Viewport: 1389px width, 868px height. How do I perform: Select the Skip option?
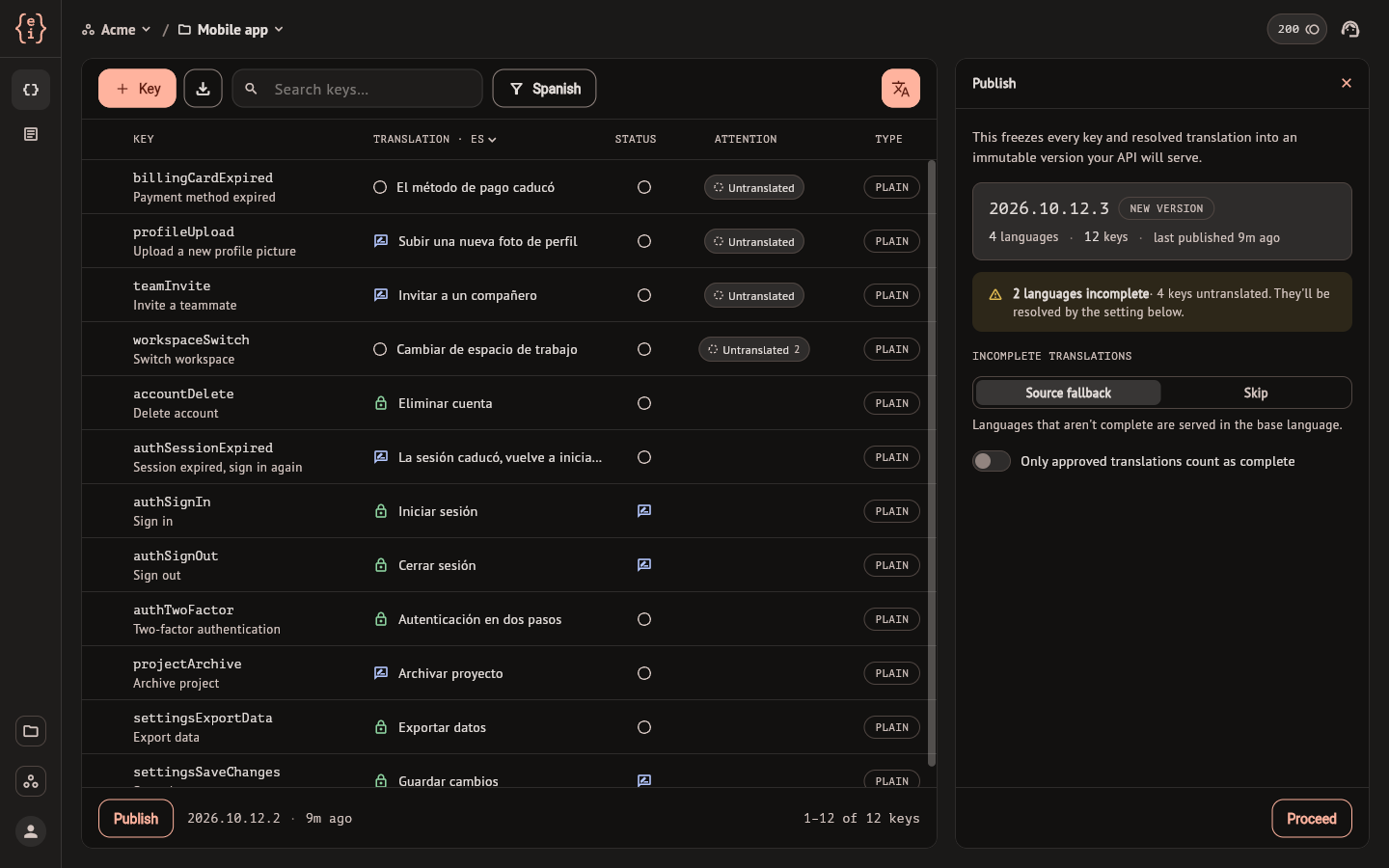point(1255,393)
